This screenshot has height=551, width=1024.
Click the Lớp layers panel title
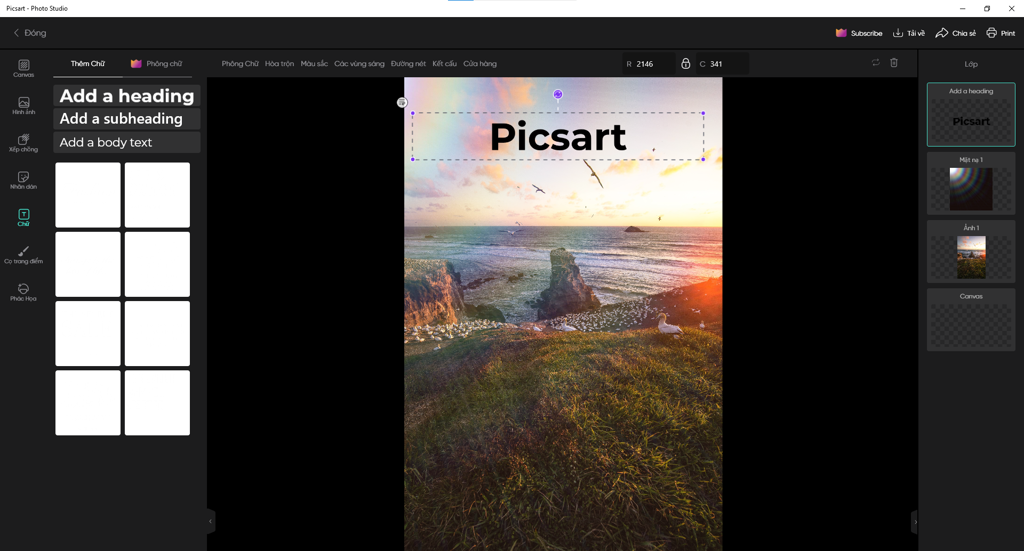click(971, 64)
